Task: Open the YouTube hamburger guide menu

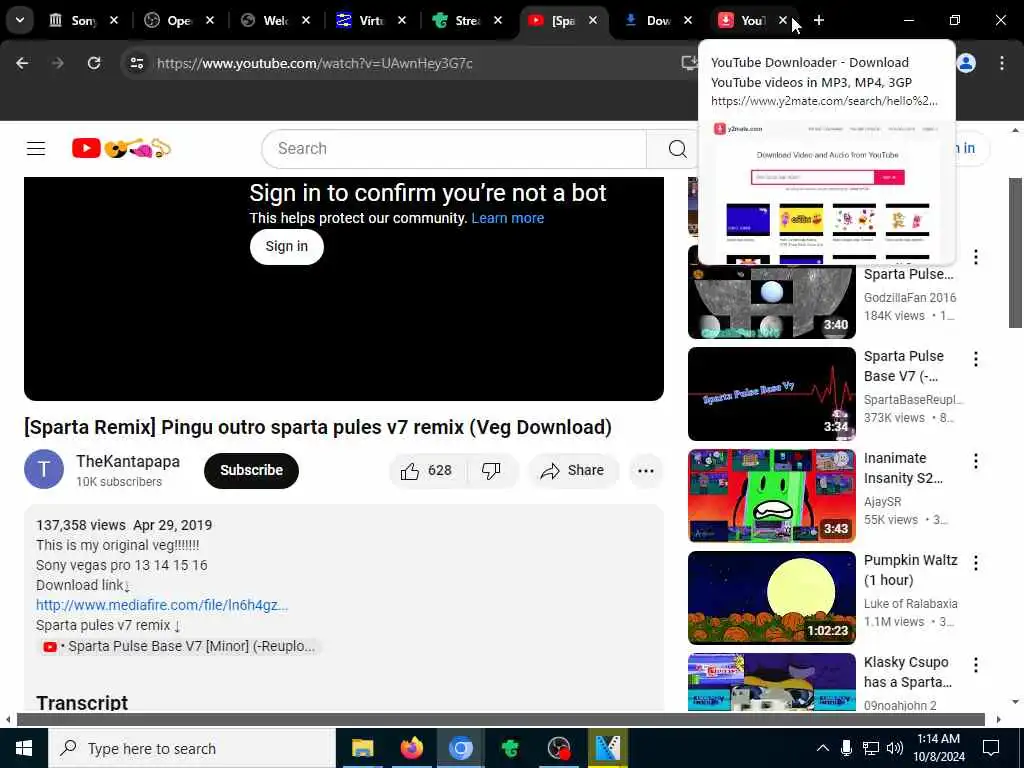Action: pyautogui.click(x=36, y=149)
